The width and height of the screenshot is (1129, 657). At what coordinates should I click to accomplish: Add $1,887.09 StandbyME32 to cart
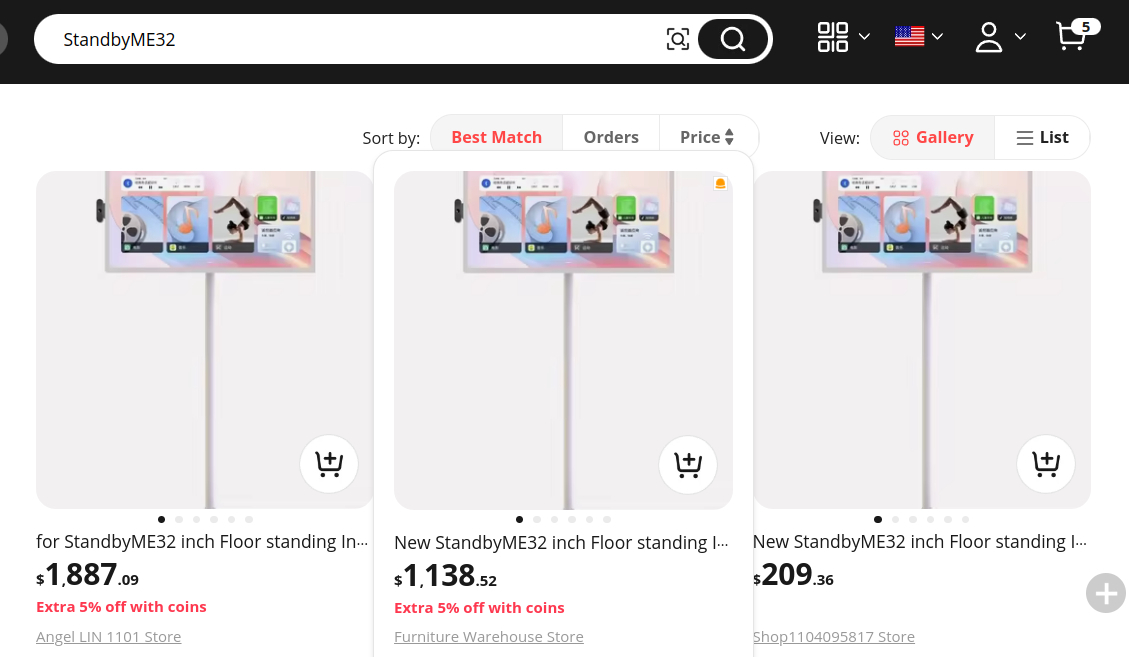point(329,464)
